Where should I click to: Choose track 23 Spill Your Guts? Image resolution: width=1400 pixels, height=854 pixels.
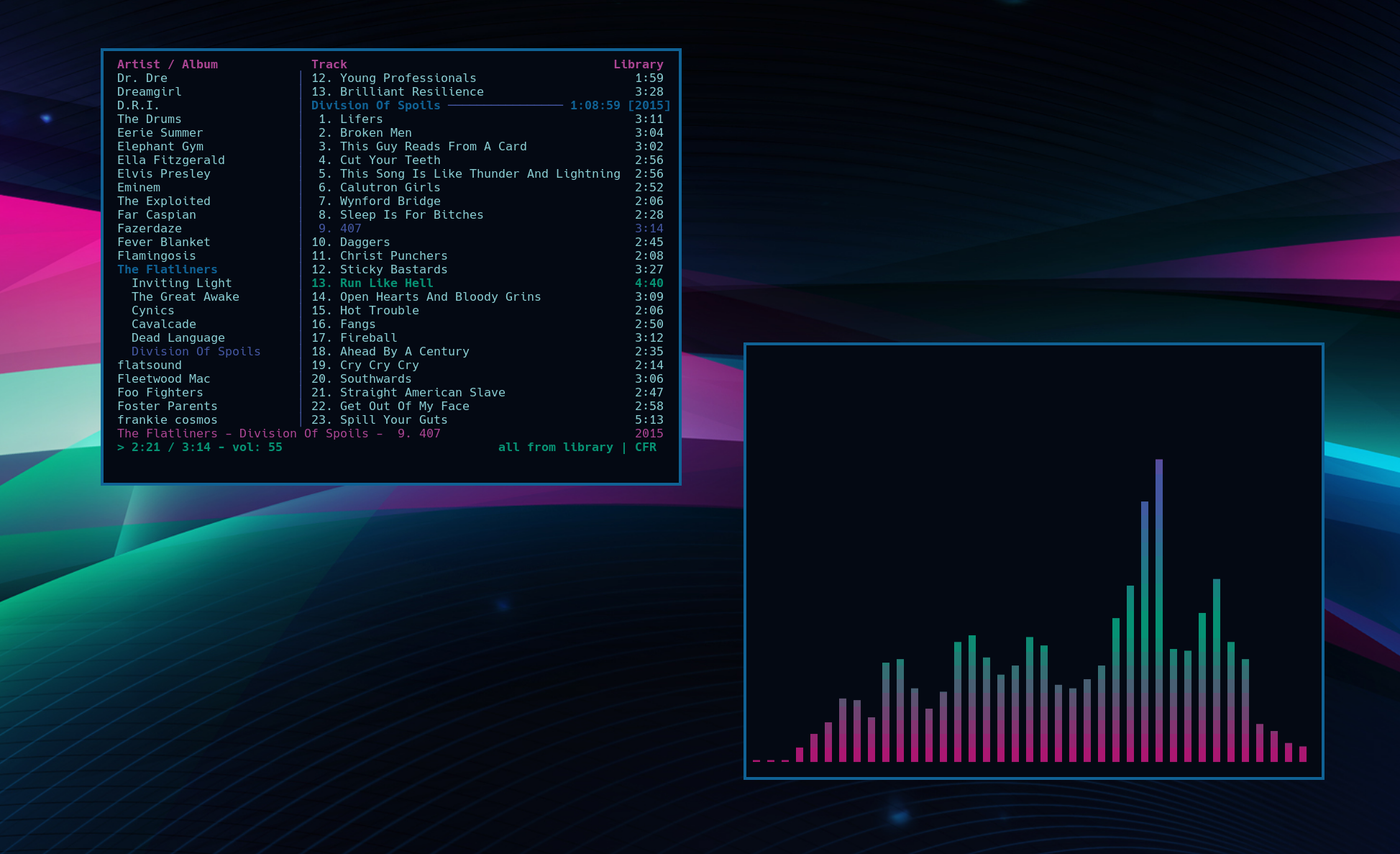pyautogui.click(x=393, y=420)
